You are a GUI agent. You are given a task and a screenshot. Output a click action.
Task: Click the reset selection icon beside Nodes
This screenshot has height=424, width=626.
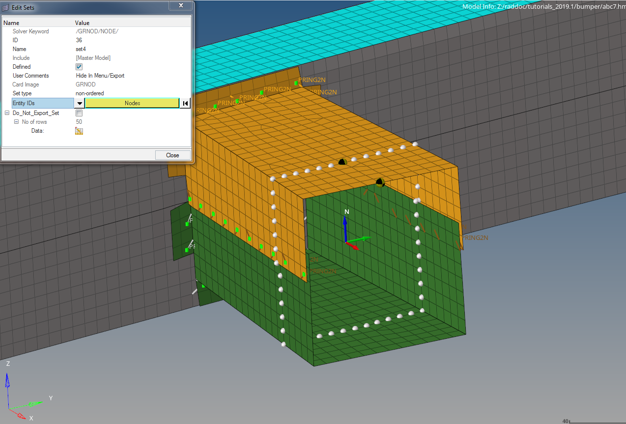coord(186,103)
